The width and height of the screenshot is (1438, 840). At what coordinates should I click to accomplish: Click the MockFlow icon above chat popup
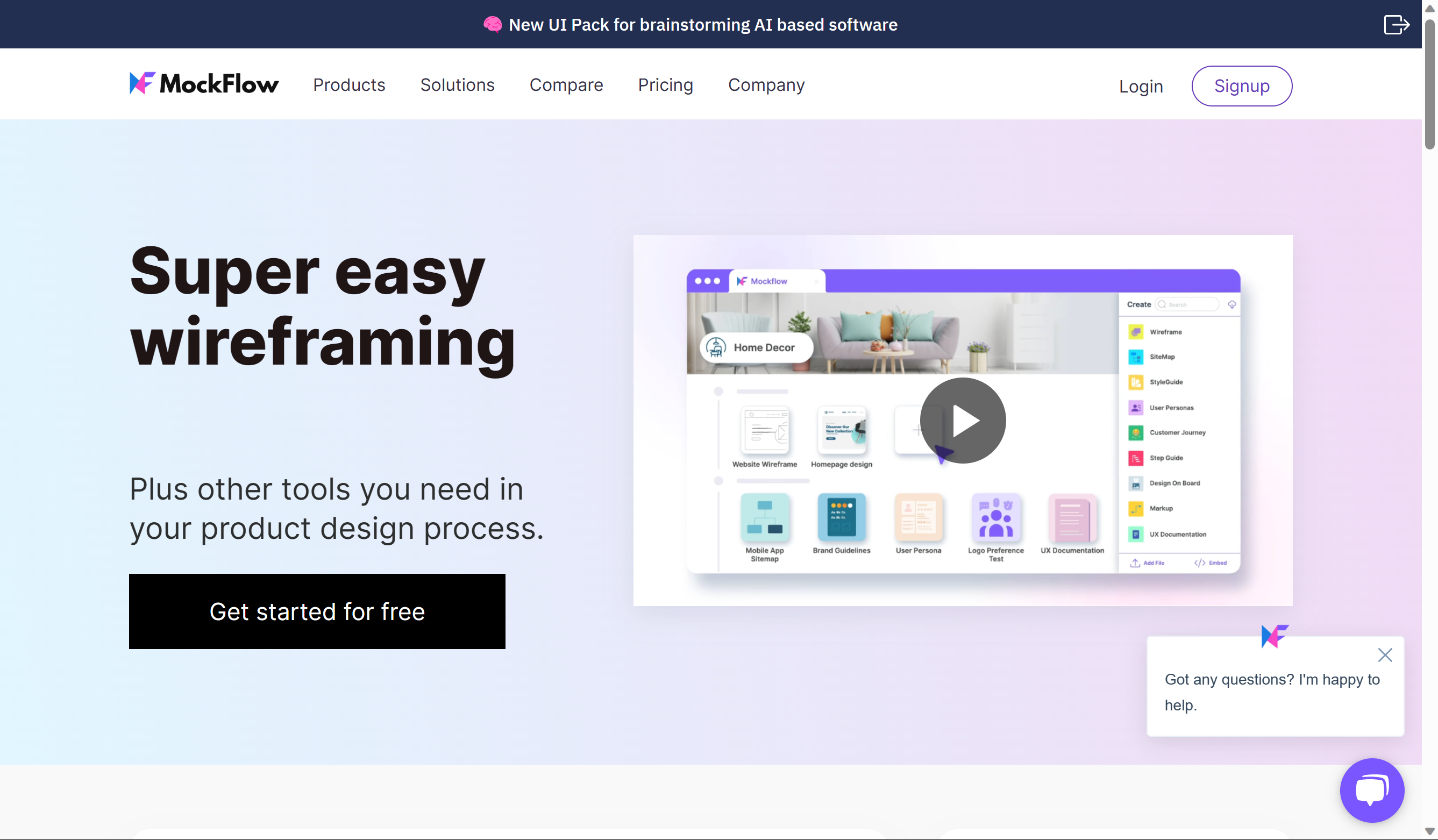click(x=1275, y=636)
